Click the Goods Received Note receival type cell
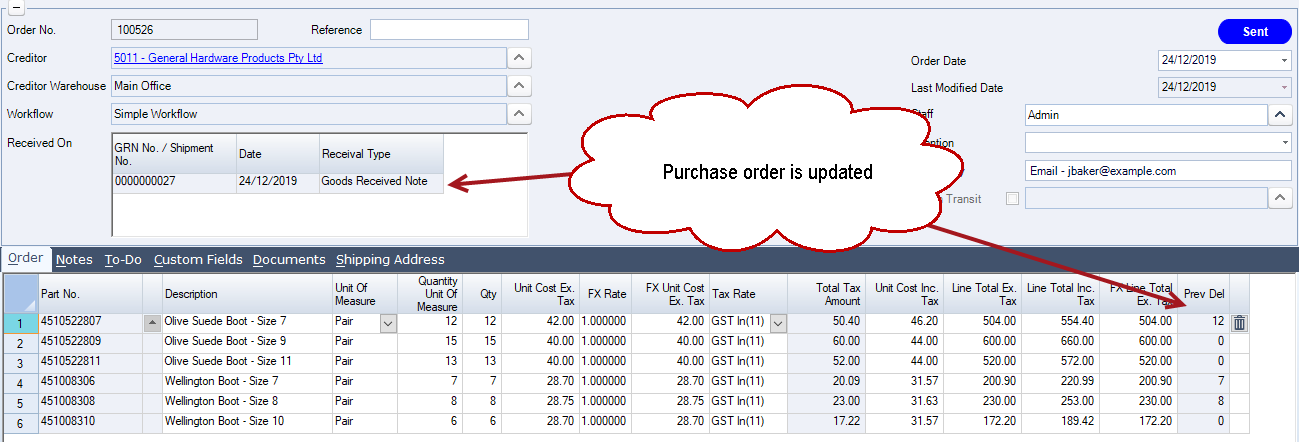 coord(381,182)
